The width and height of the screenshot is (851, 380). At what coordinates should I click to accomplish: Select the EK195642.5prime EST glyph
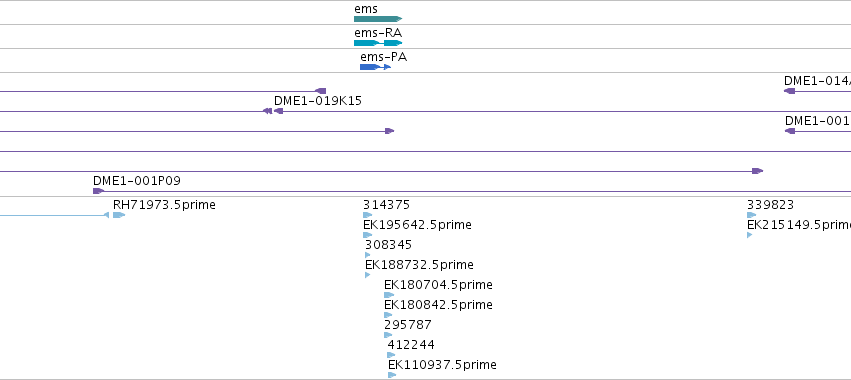pyautogui.click(x=367, y=235)
